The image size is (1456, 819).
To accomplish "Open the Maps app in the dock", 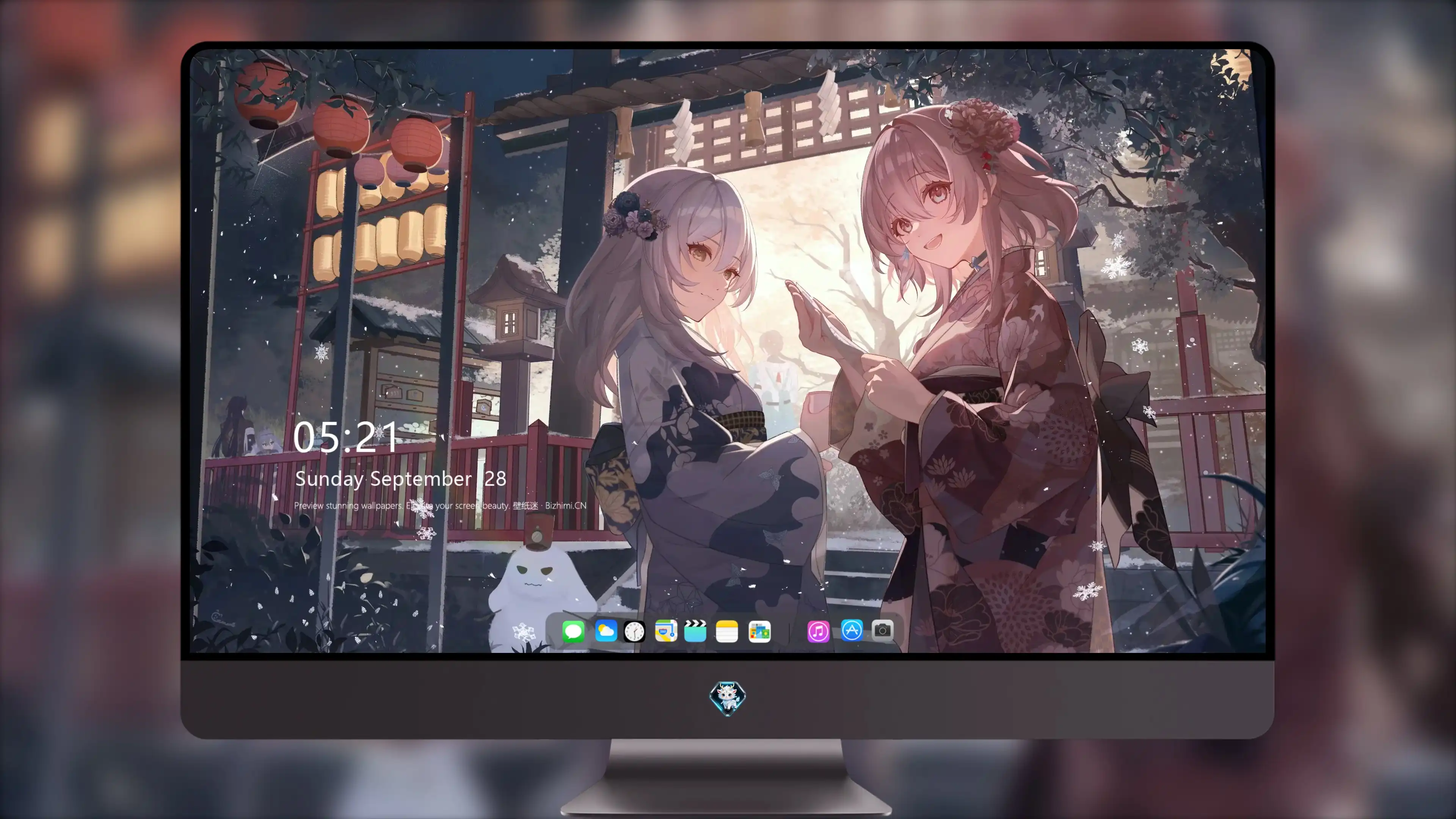I will tap(666, 631).
